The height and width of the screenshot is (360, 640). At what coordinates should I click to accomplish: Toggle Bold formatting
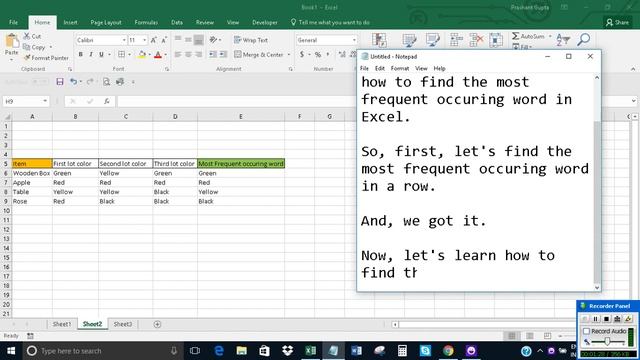click(x=80, y=54)
